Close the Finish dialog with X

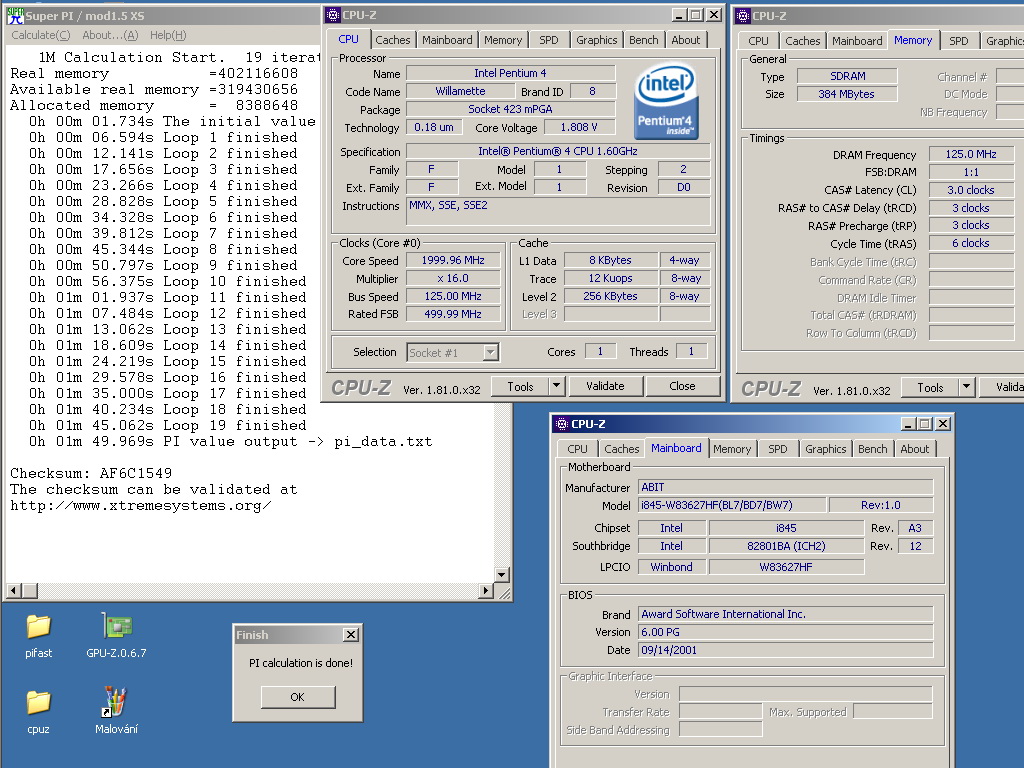[351, 634]
